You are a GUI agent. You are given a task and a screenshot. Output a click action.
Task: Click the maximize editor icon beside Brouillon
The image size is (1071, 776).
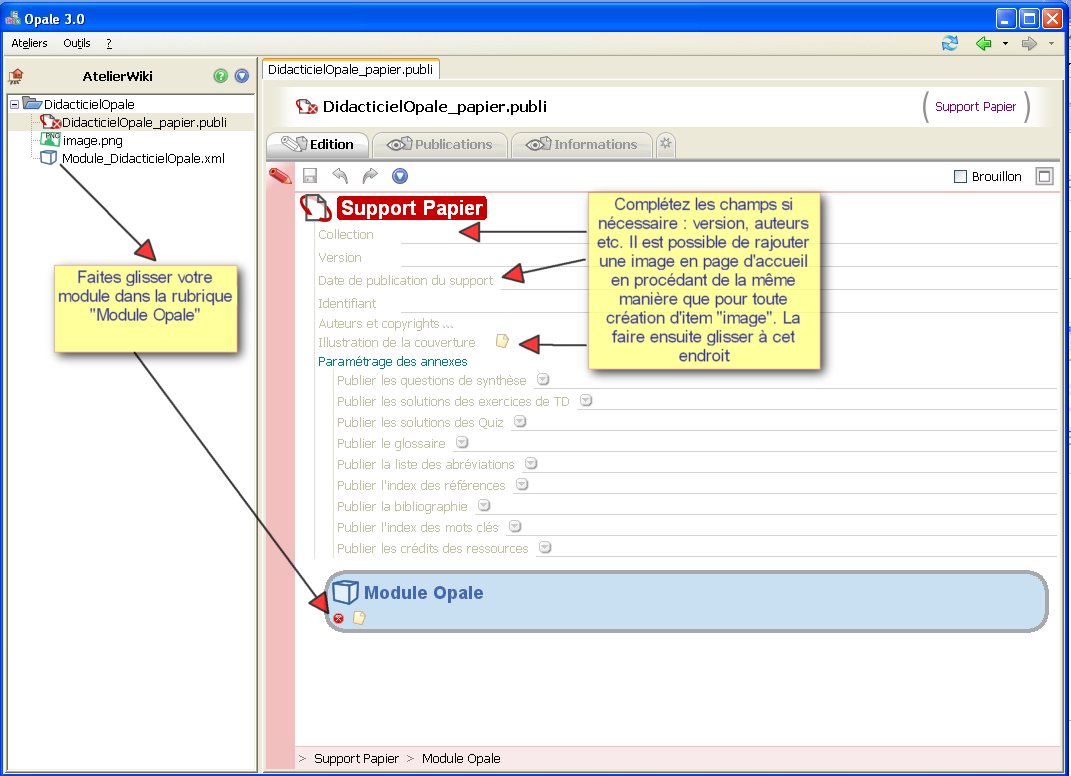pyautogui.click(x=1044, y=176)
